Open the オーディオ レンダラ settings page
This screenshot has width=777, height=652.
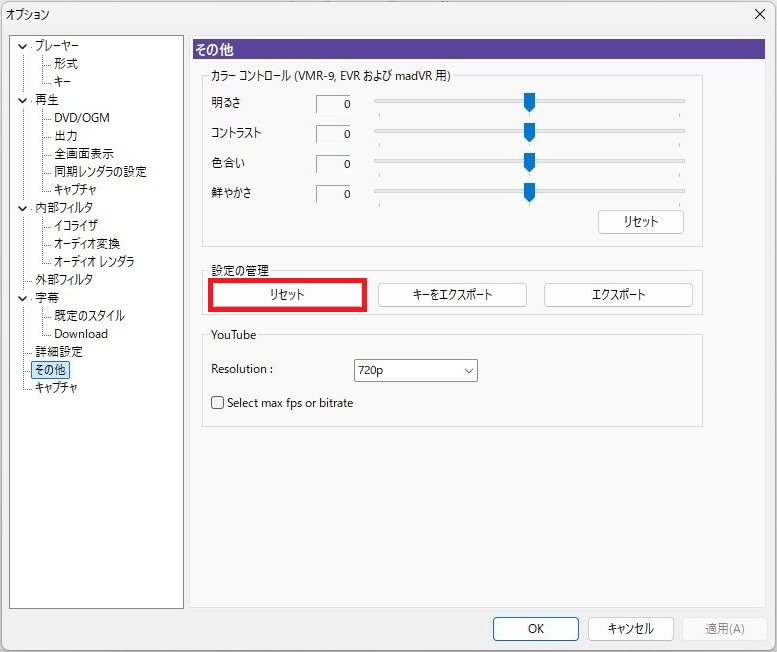94,262
